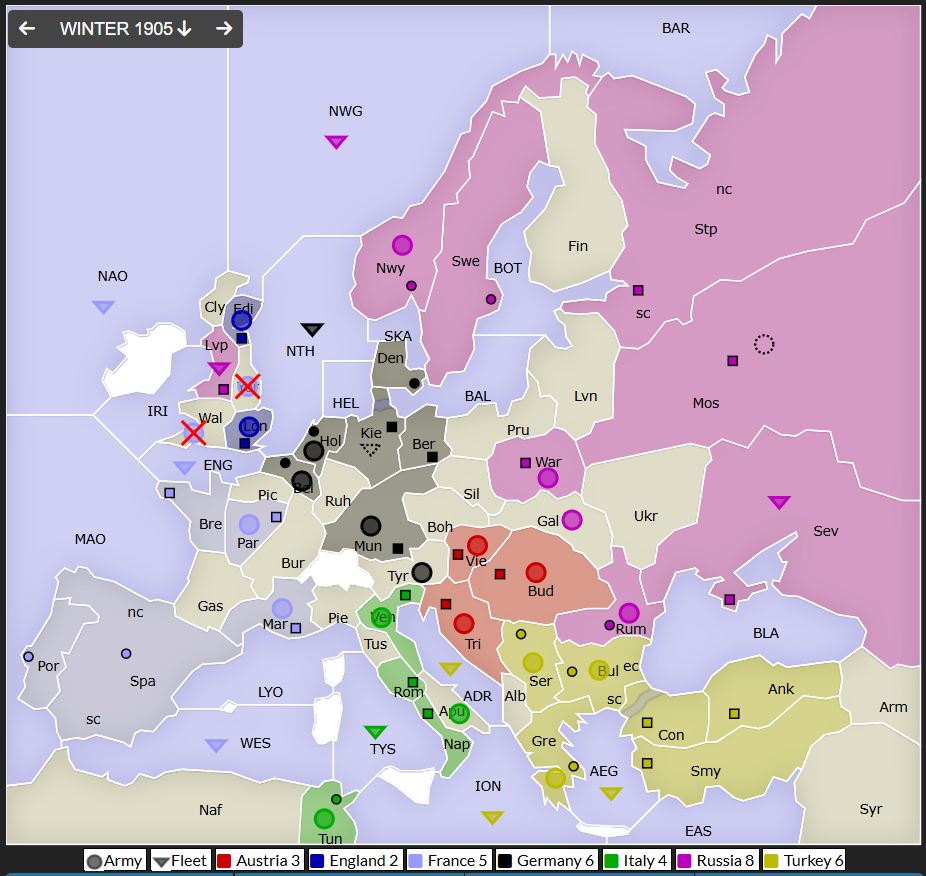The image size is (926, 876).
Task: Click the Turkish fleet in ION
Action: point(491,817)
